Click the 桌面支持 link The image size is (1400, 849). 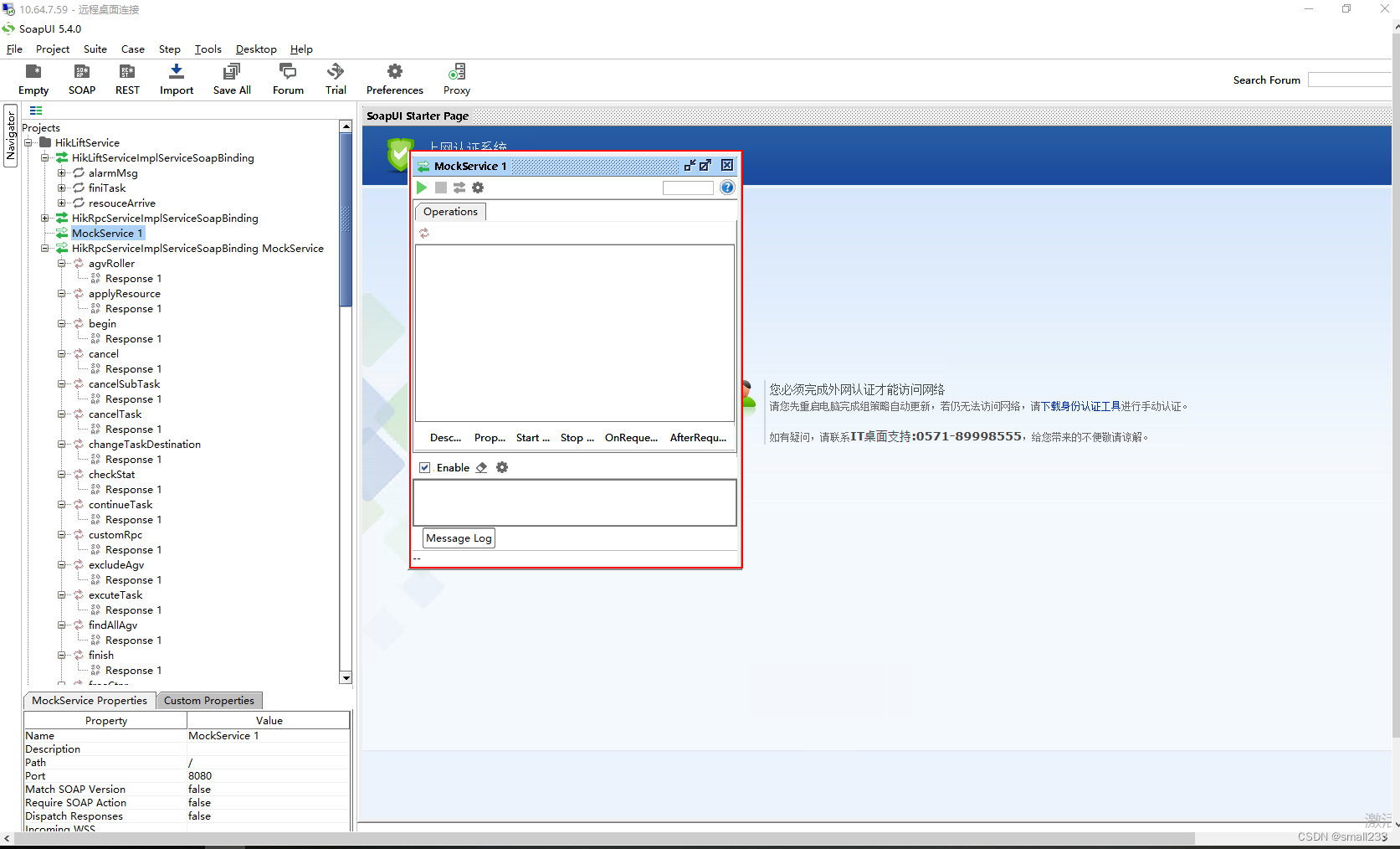[887, 436]
